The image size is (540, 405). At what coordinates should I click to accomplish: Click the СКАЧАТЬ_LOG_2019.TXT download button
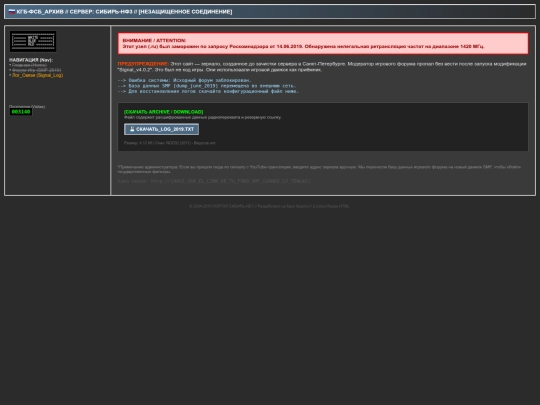(x=161, y=129)
